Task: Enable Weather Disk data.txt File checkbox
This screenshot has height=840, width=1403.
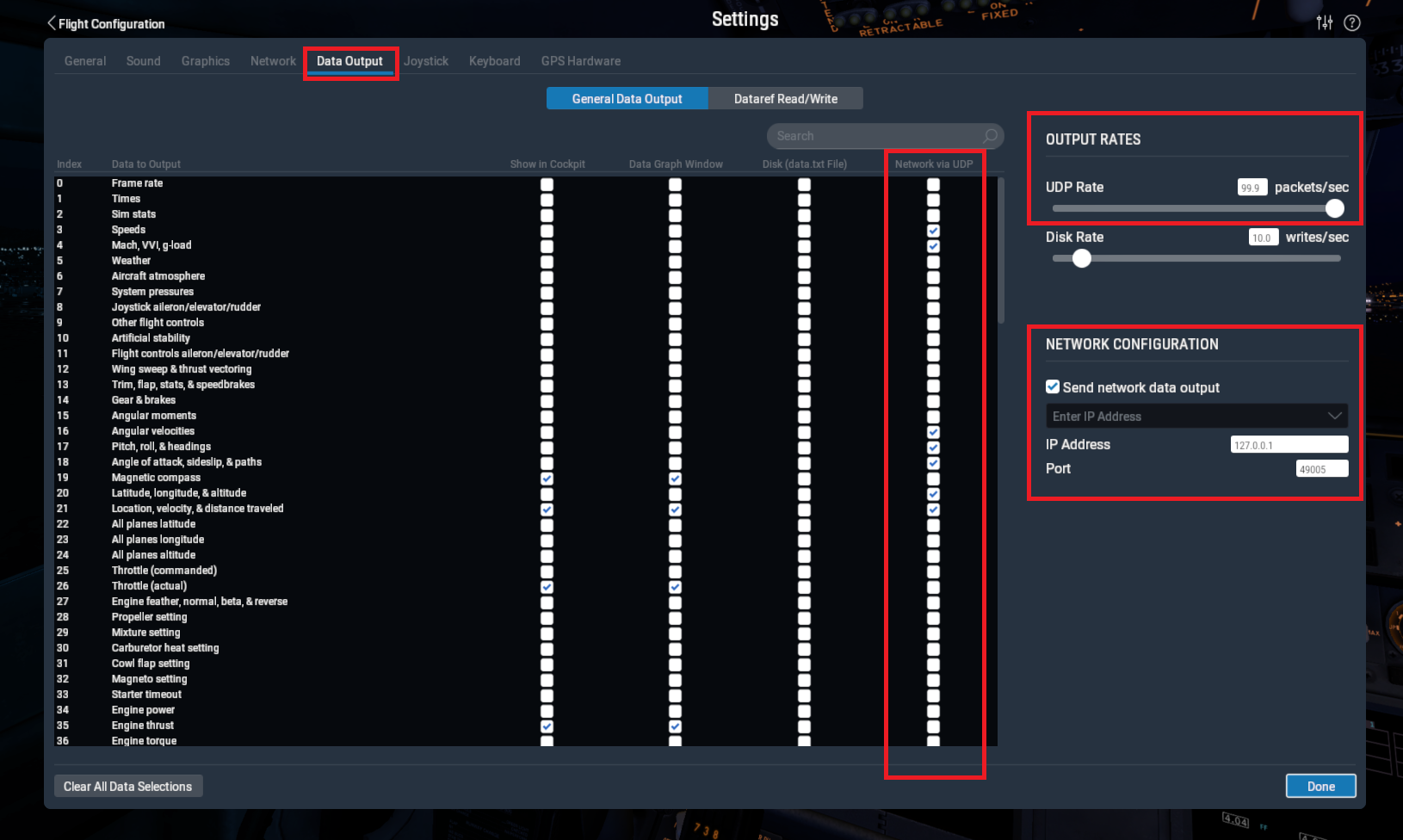Action: coord(804,262)
